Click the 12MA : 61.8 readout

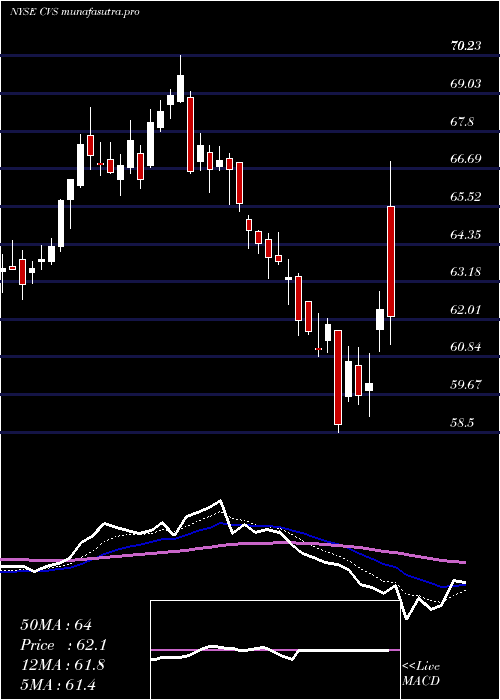click(x=62, y=665)
